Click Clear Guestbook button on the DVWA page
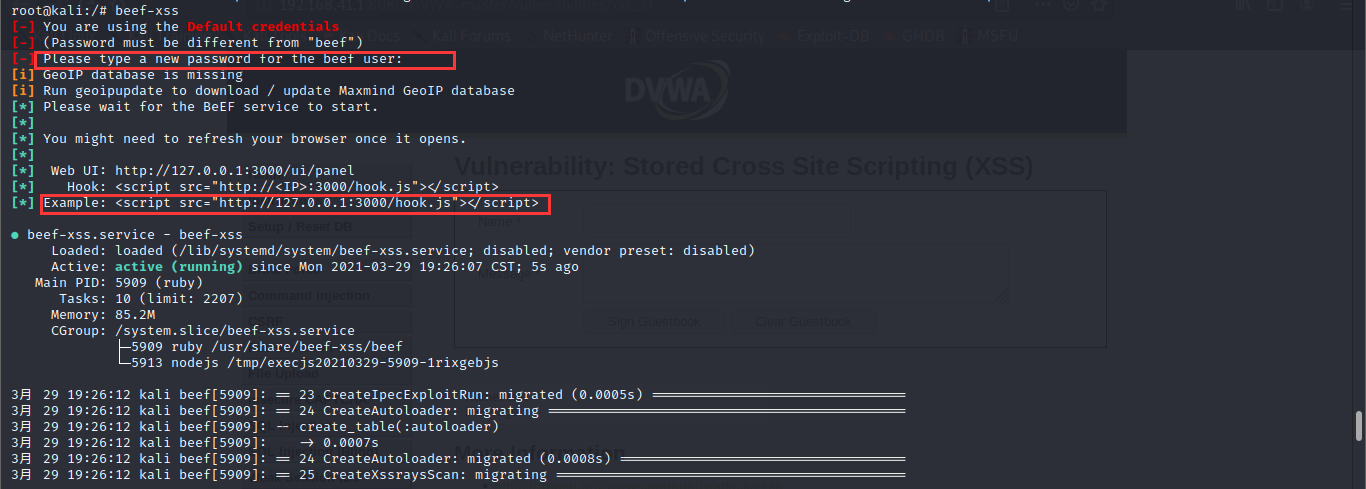The image size is (1366, 489). [803, 322]
